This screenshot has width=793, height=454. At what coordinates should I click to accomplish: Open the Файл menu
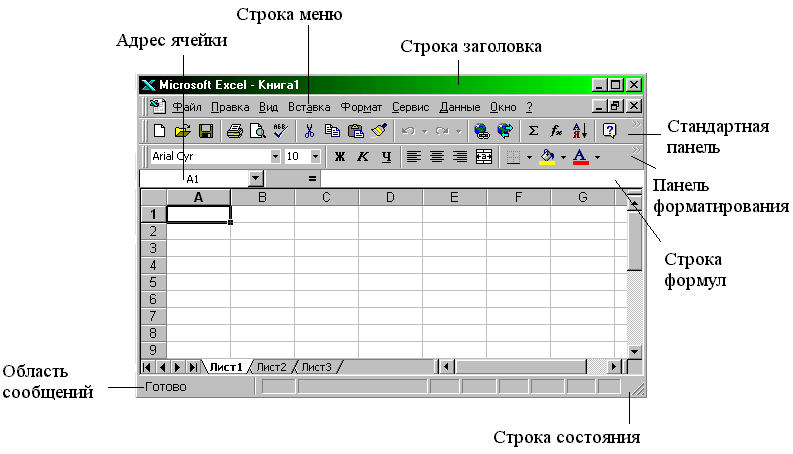(x=187, y=106)
